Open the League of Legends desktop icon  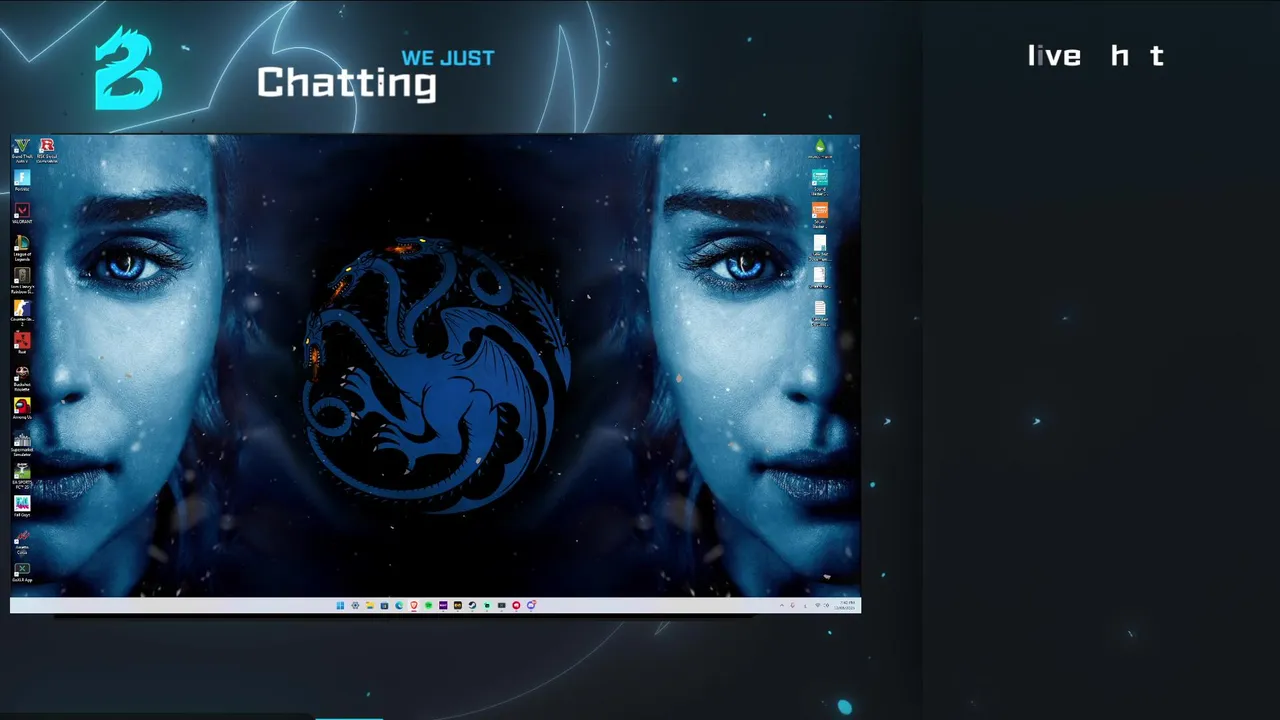(x=22, y=248)
